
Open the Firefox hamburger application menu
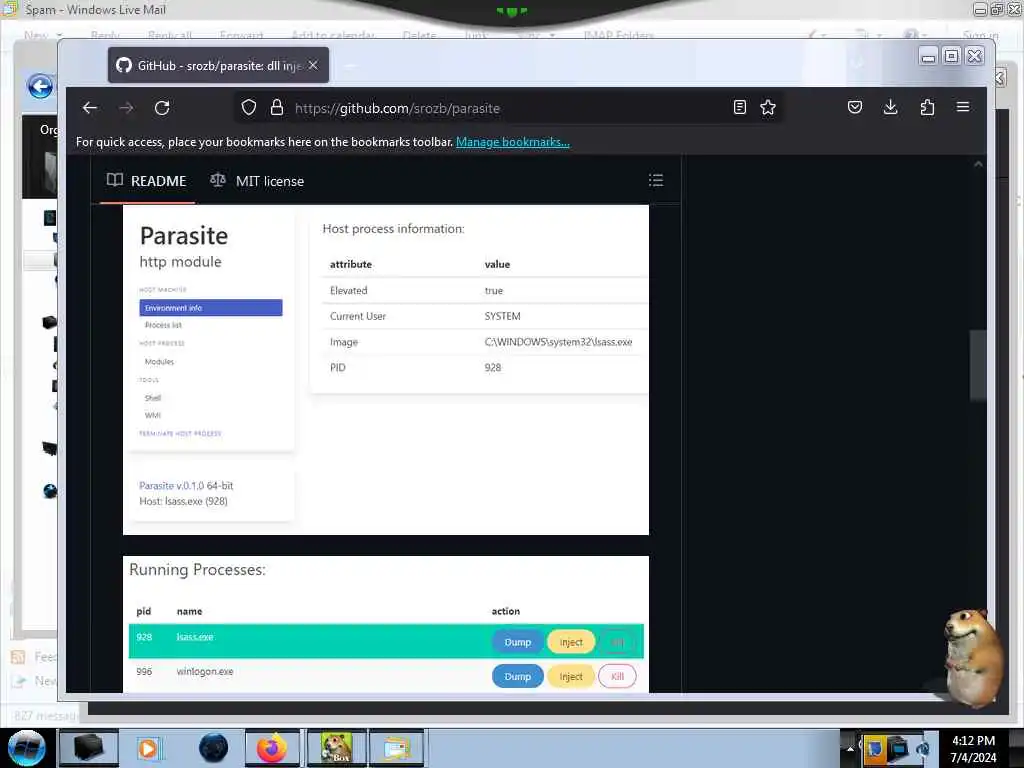tap(963, 107)
